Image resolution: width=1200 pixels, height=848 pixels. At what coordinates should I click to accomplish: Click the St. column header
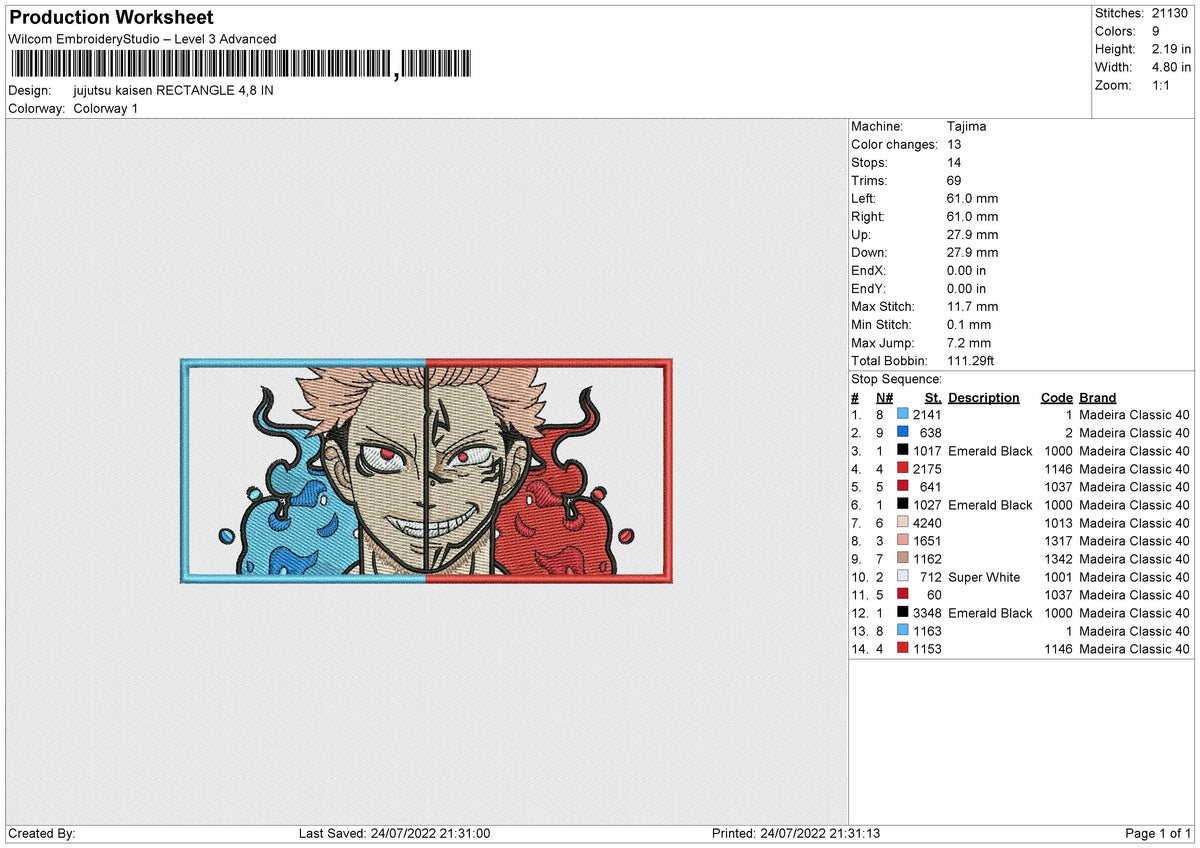[x=932, y=397]
